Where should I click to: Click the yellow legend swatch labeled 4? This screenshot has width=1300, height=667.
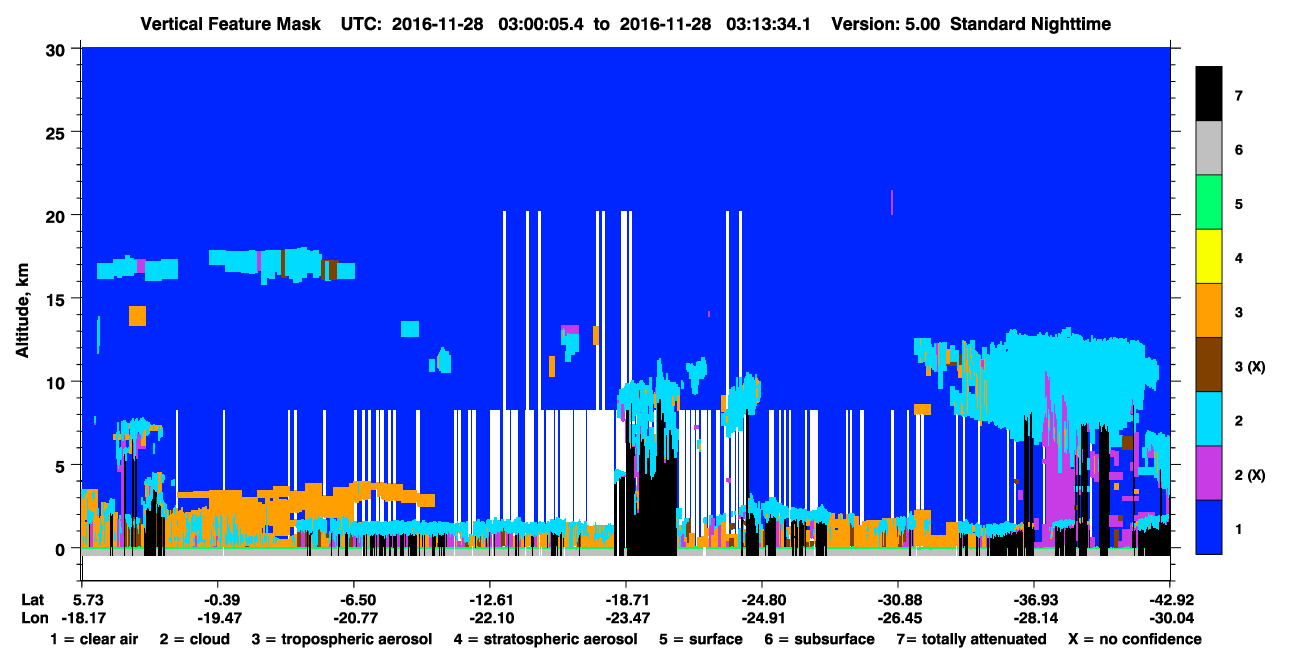pos(1209,257)
